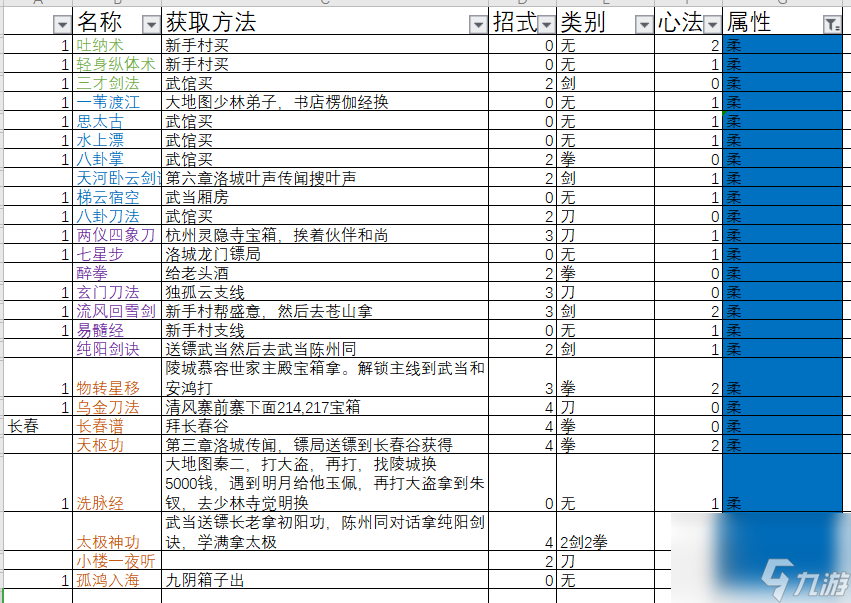This screenshot has height=603, width=851.
Task: Select the 太极神功 cell
Action: tap(117, 532)
